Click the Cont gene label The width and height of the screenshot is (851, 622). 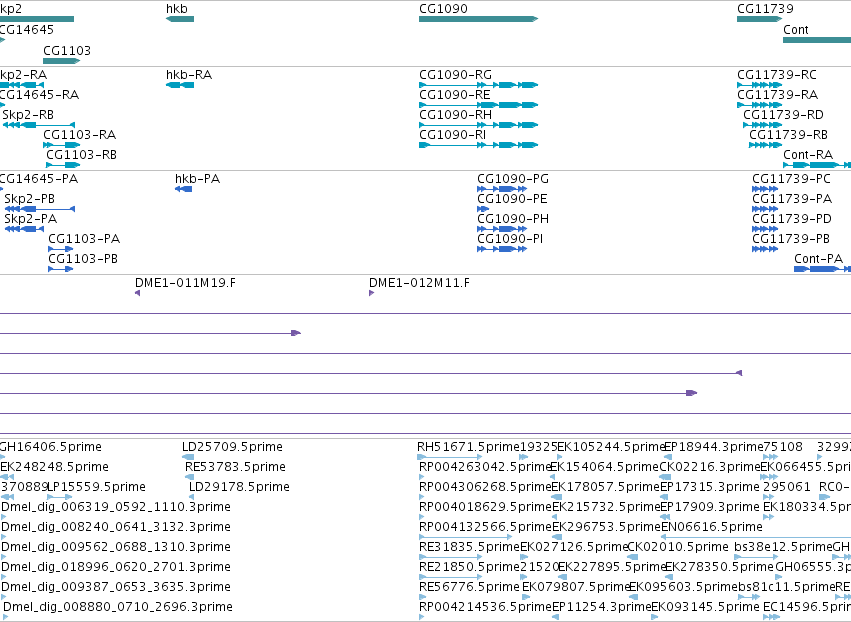pyautogui.click(x=796, y=30)
